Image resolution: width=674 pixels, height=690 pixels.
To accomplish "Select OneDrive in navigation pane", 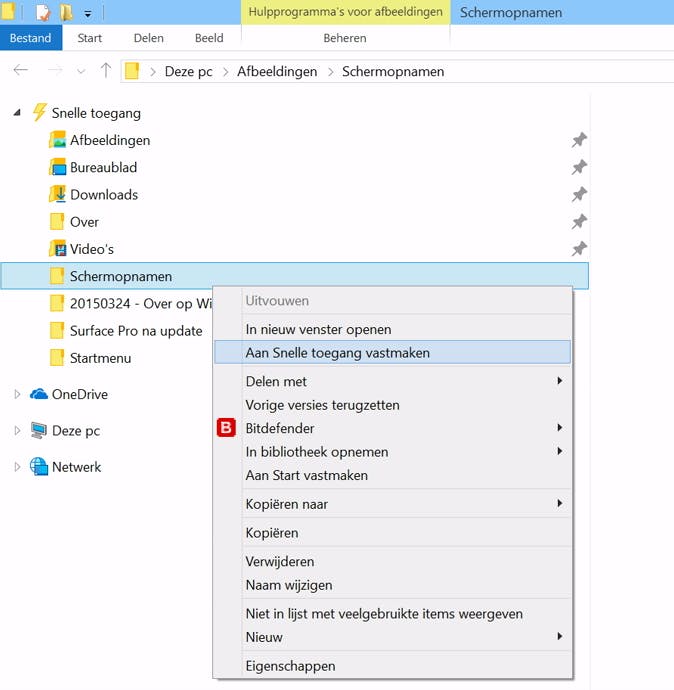I will pyautogui.click(x=80, y=394).
